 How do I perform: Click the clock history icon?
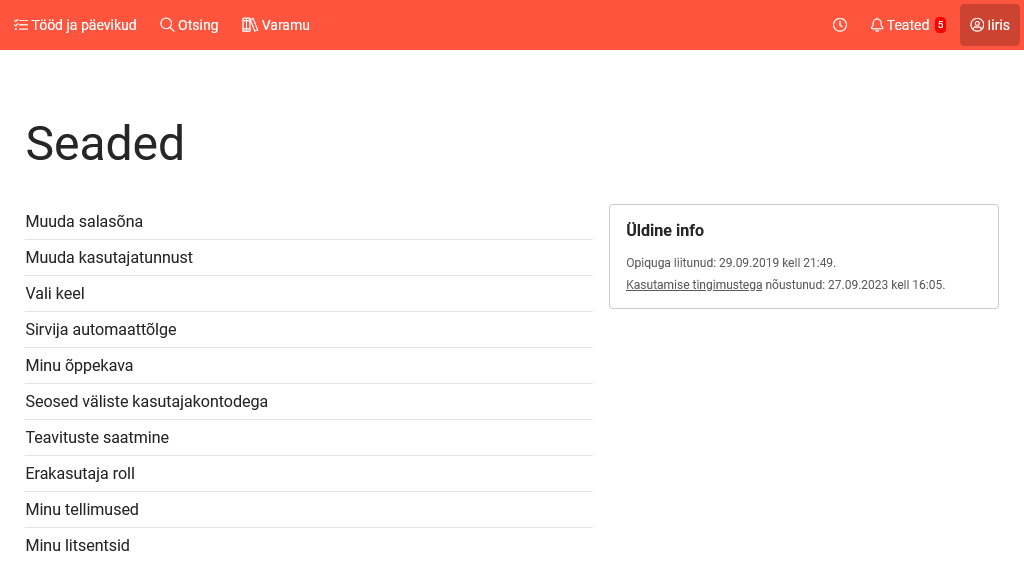pyautogui.click(x=840, y=25)
